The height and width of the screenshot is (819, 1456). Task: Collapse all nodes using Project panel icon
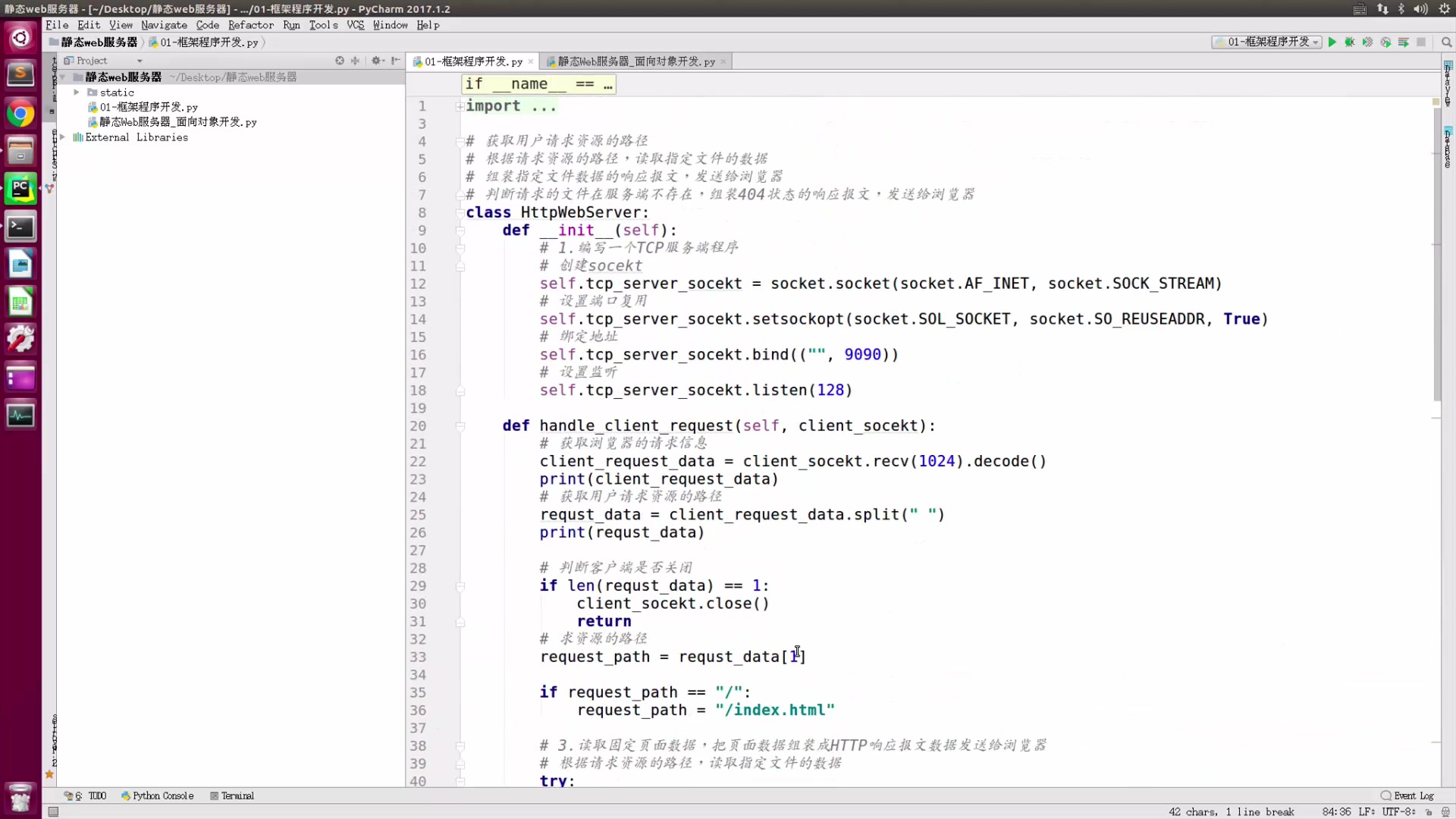[355, 60]
